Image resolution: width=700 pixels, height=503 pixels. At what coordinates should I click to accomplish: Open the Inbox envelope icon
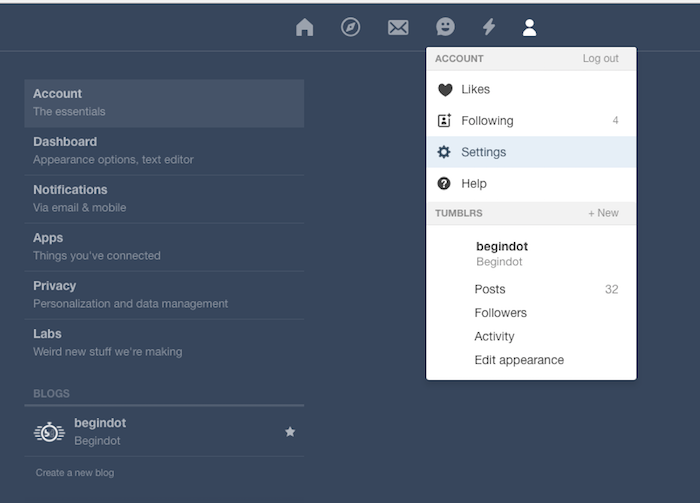pos(398,27)
